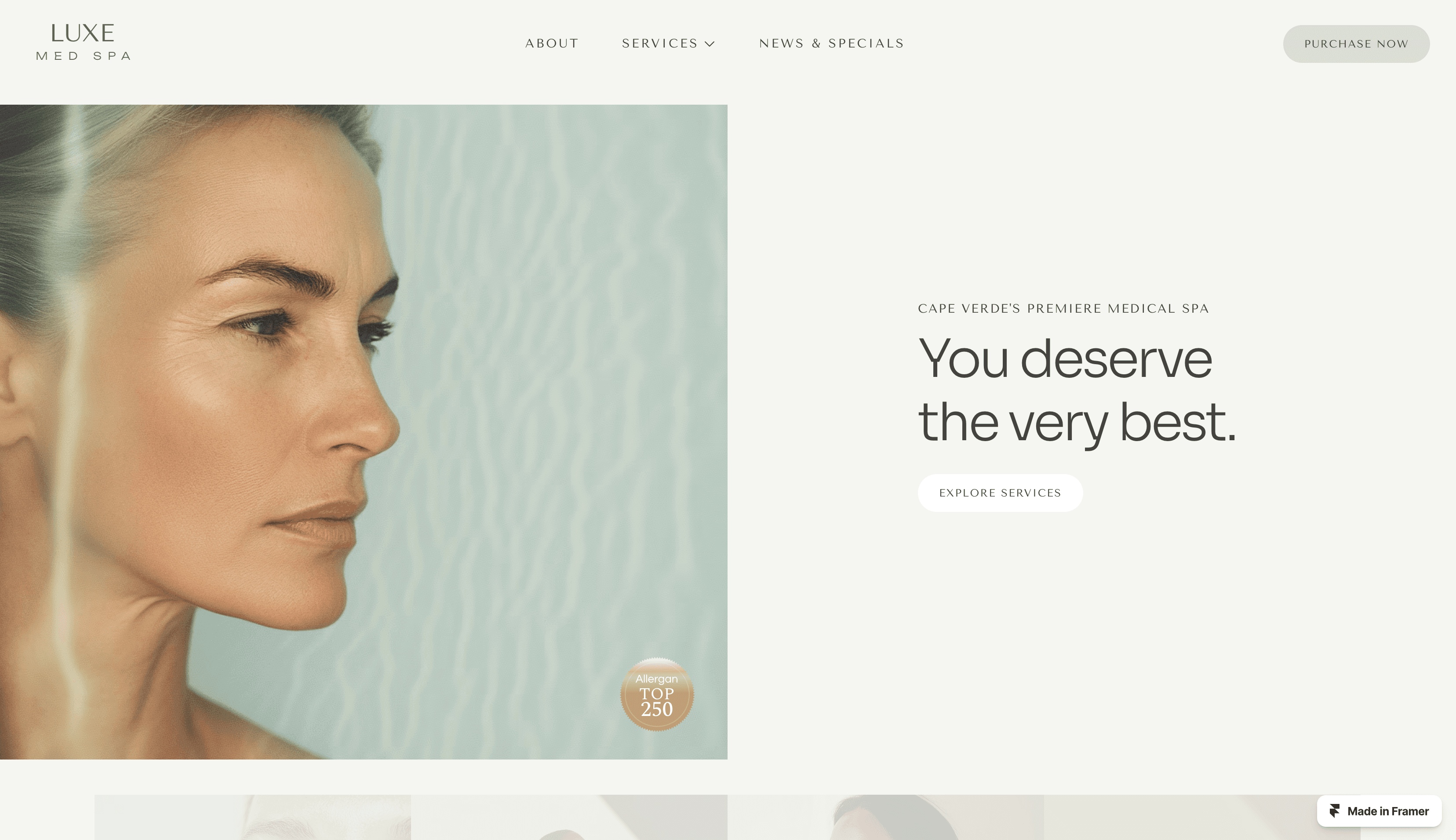1456x840 pixels.
Task: Click the Made in Framer badge
Action: [x=1380, y=811]
